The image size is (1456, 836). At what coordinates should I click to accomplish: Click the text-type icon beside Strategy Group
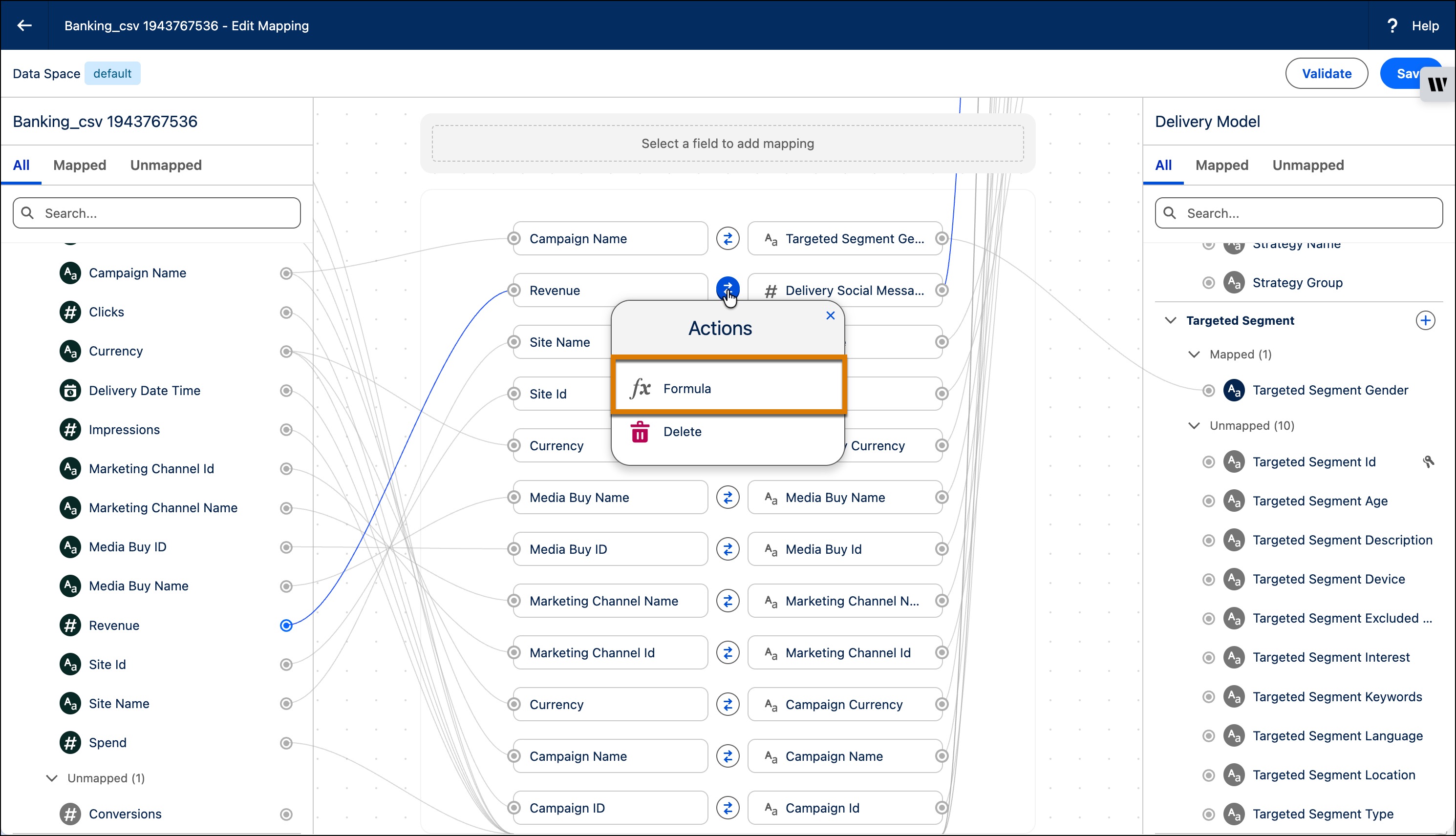(x=1234, y=283)
